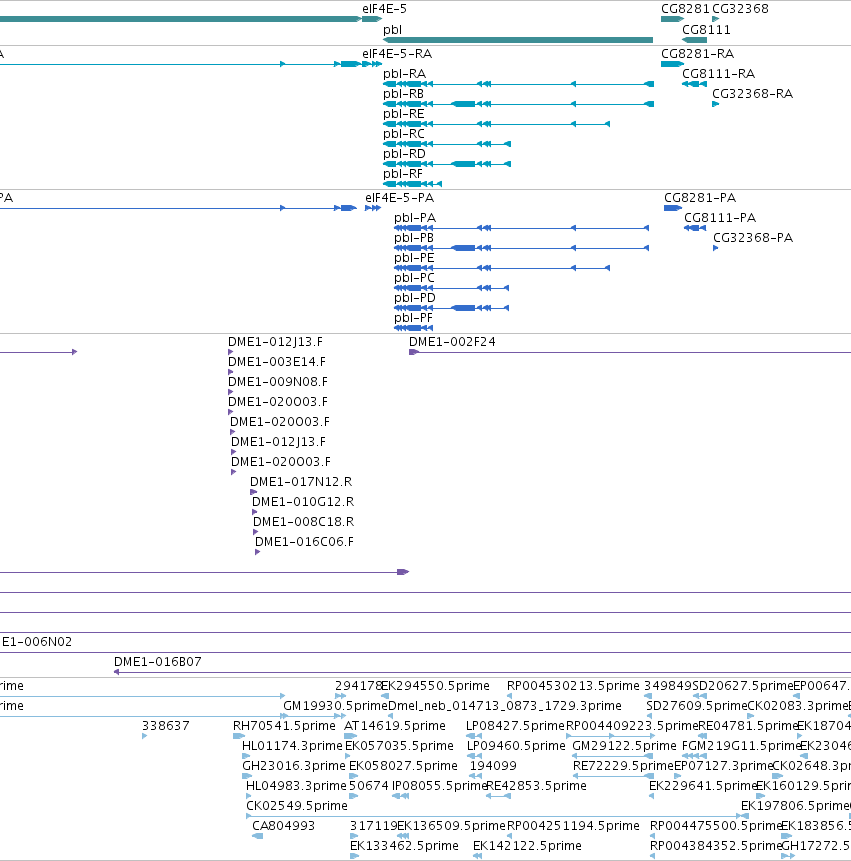Click the EK229641.5prime EST label
The height and width of the screenshot is (861, 851).
pos(703,786)
